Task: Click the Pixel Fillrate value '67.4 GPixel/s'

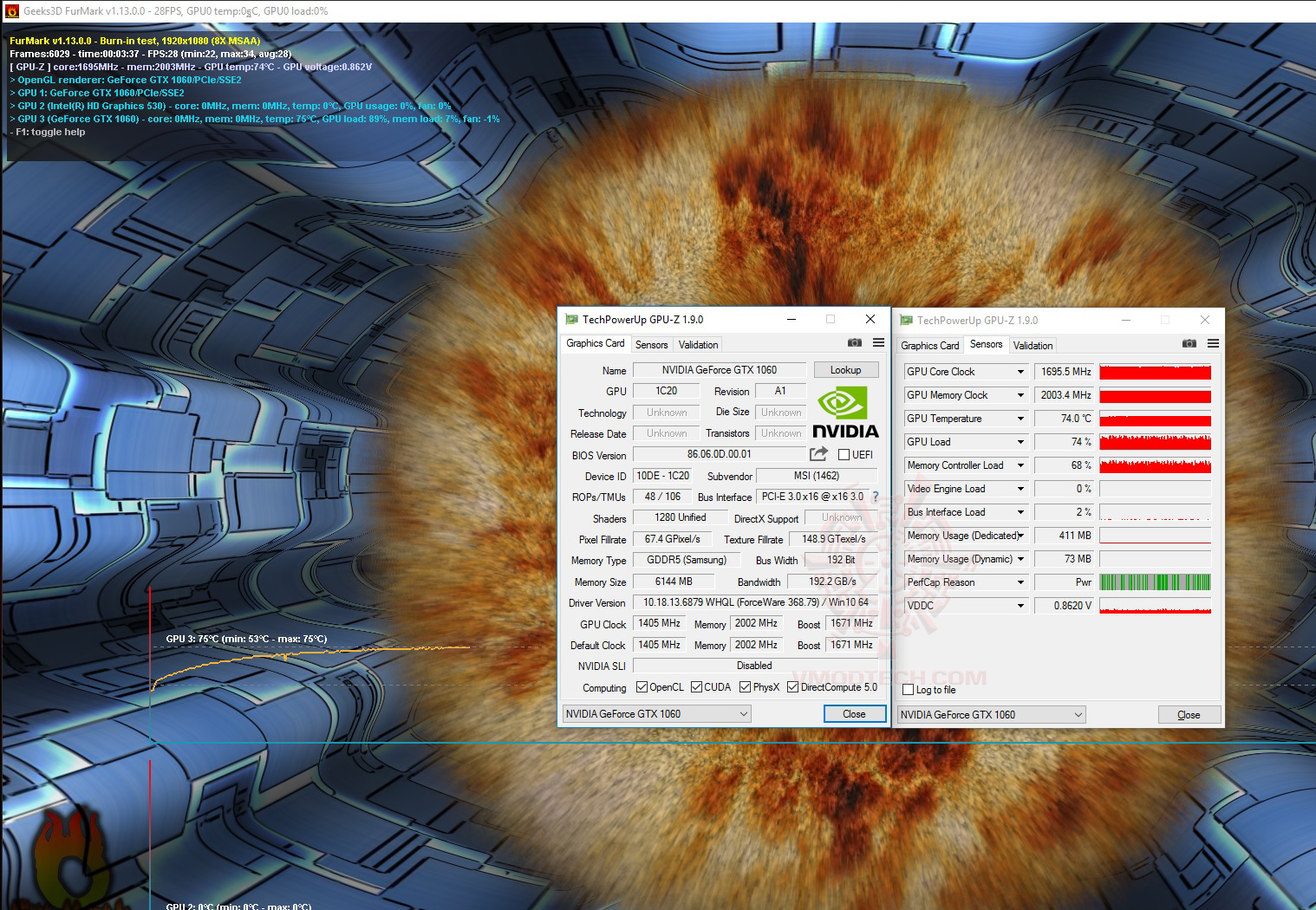Action: [x=673, y=539]
